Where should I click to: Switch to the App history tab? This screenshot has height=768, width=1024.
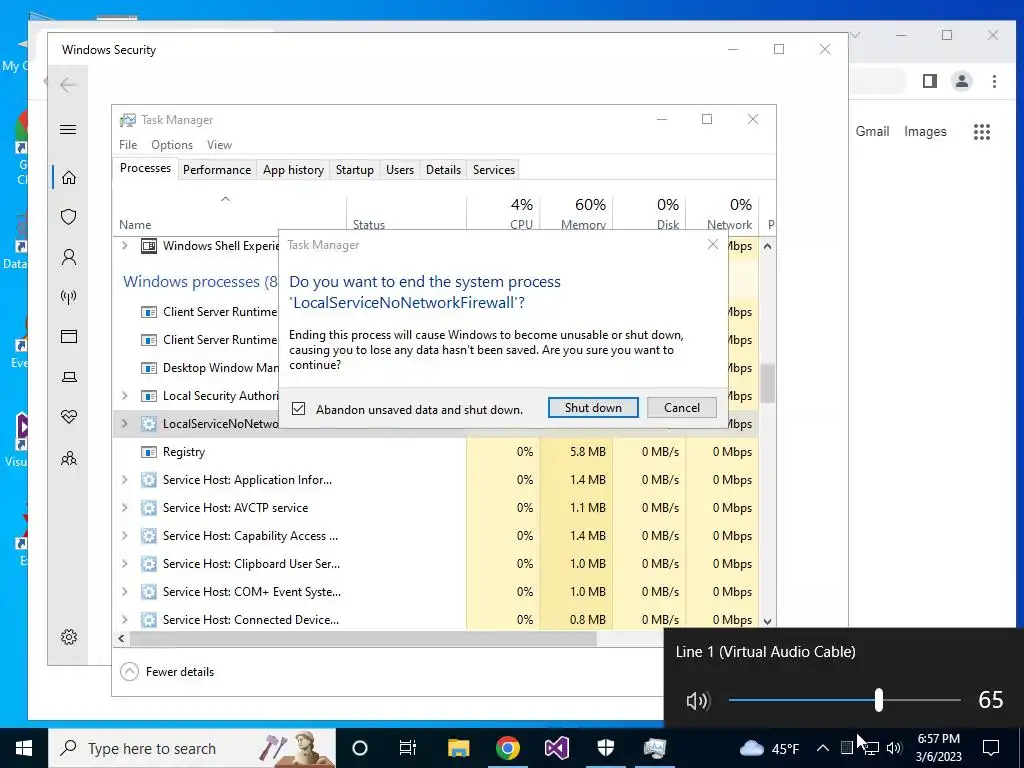[293, 170]
